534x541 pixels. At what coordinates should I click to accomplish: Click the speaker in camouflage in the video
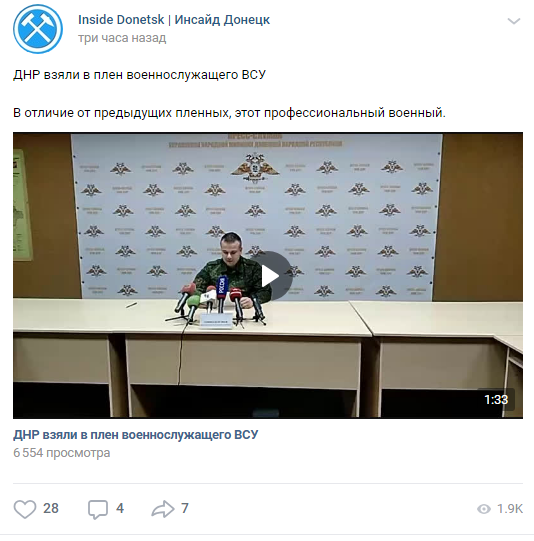point(233,267)
